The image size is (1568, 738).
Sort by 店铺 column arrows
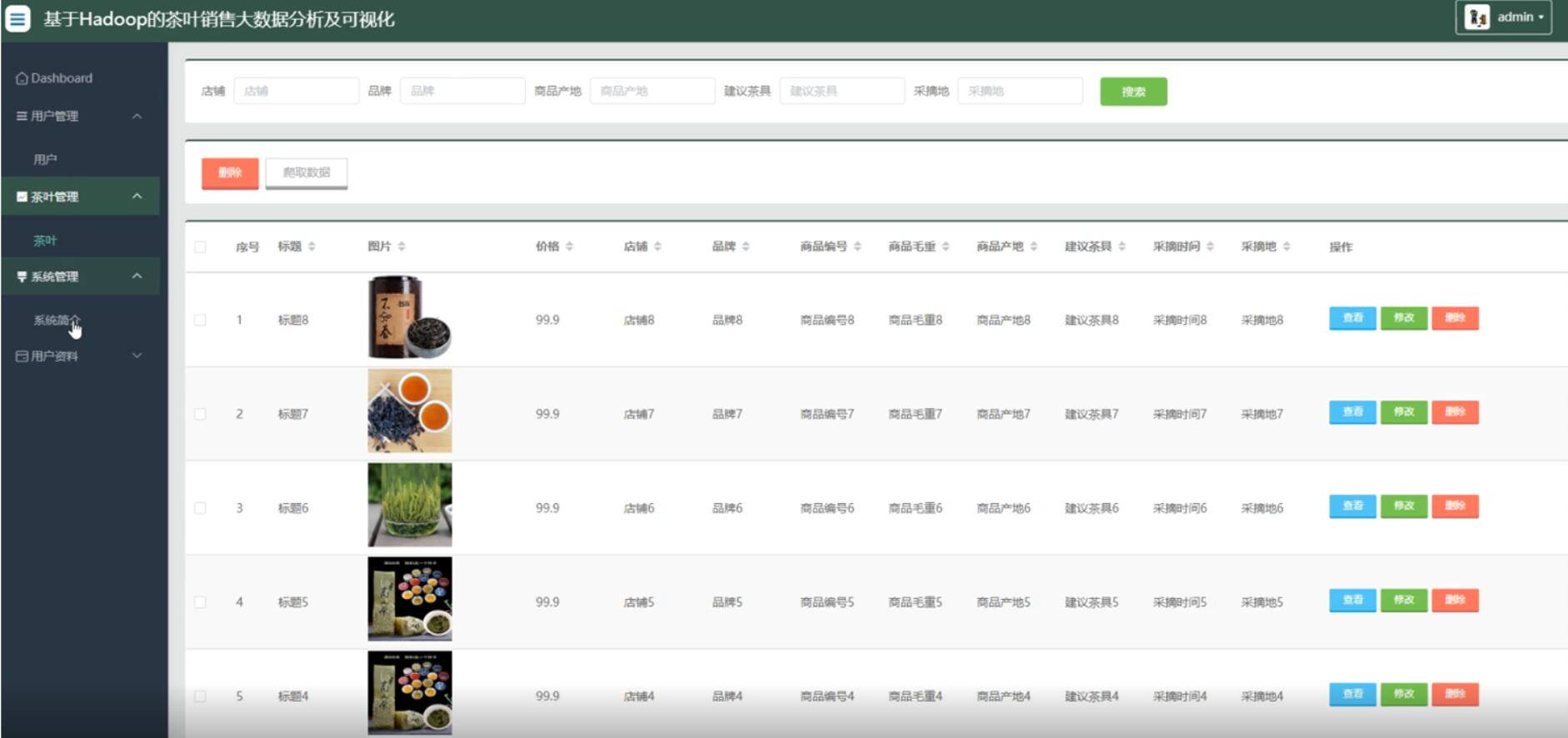pyautogui.click(x=657, y=247)
